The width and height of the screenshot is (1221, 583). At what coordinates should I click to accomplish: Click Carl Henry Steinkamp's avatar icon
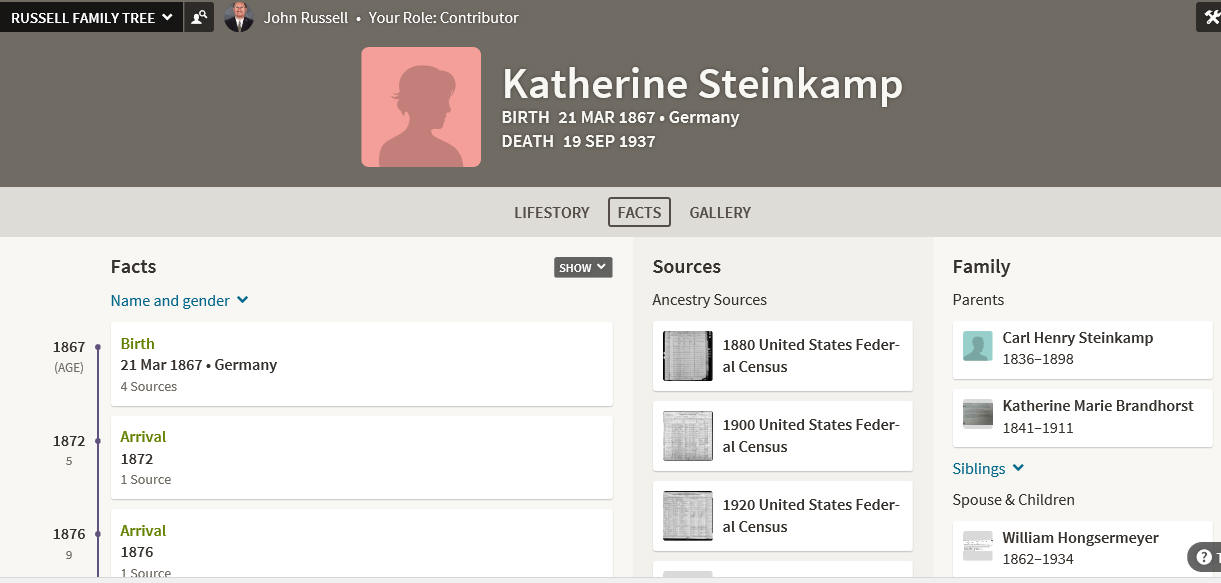click(977, 346)
